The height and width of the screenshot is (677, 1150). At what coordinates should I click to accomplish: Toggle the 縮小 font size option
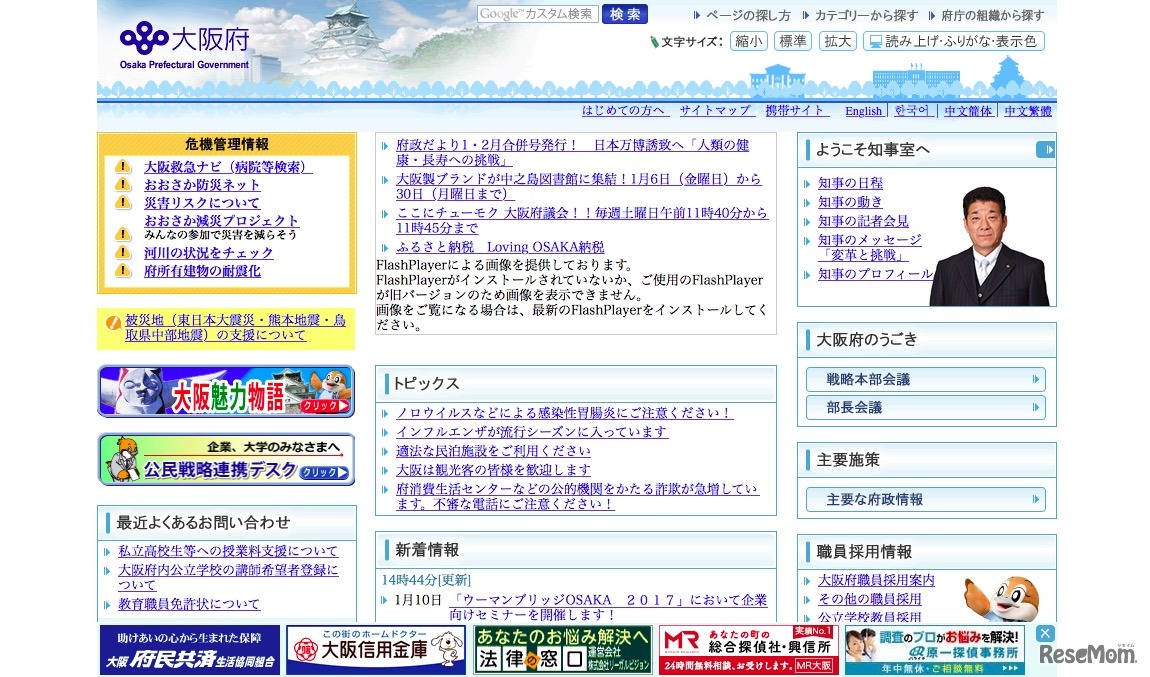tap(748, 40)
